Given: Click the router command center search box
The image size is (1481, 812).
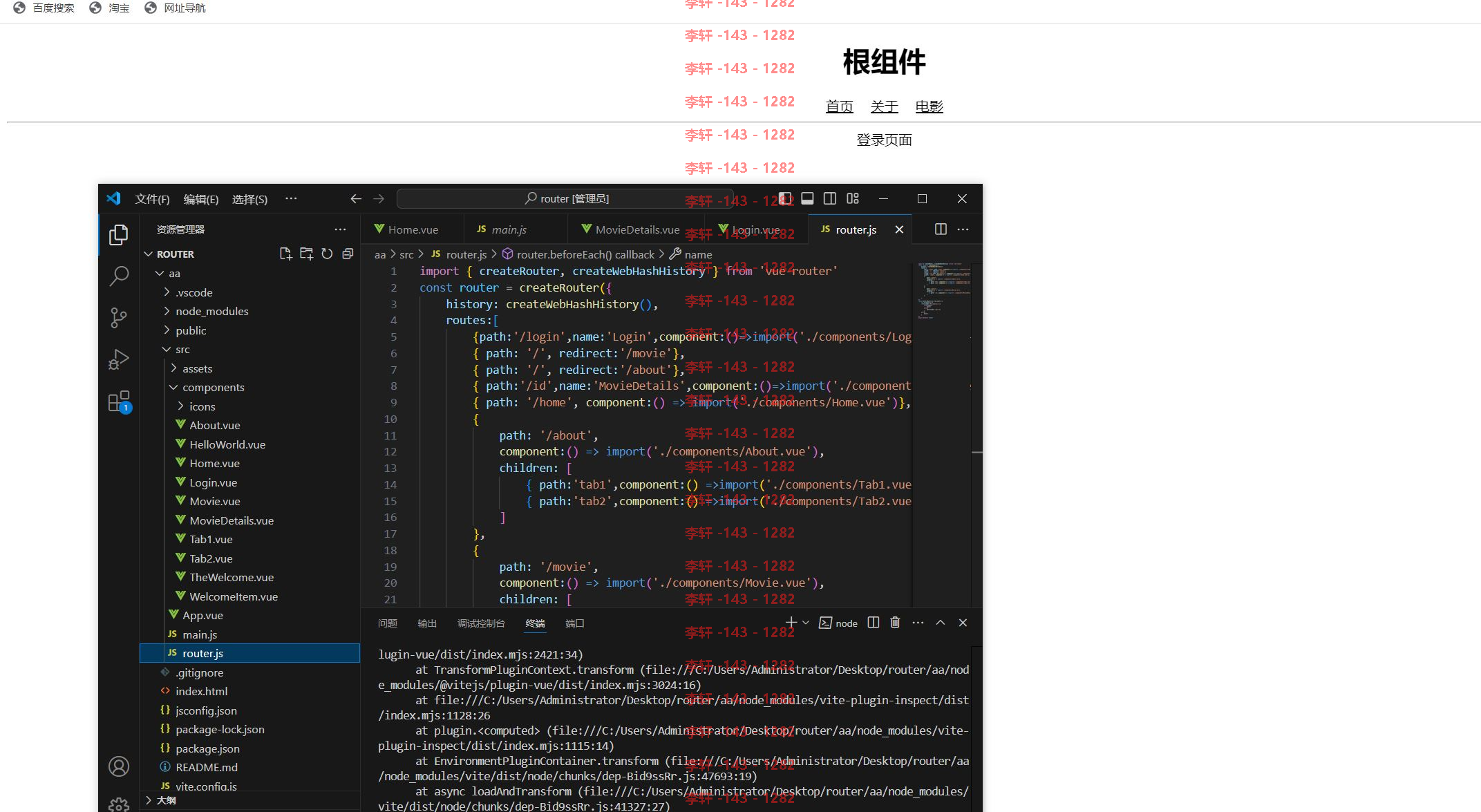Looking at the screenshot, I should [565, 199].
